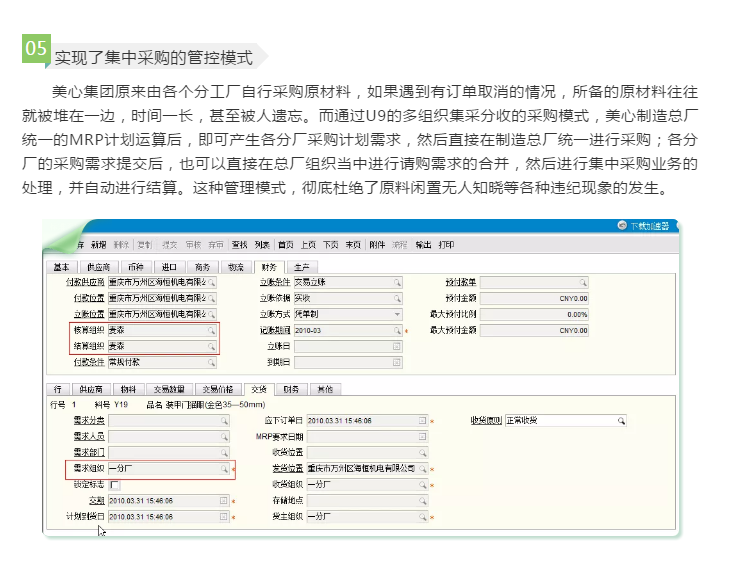Switch to the 进口 tab
This screenshot has height=568, width=730.
coord(169,267)
